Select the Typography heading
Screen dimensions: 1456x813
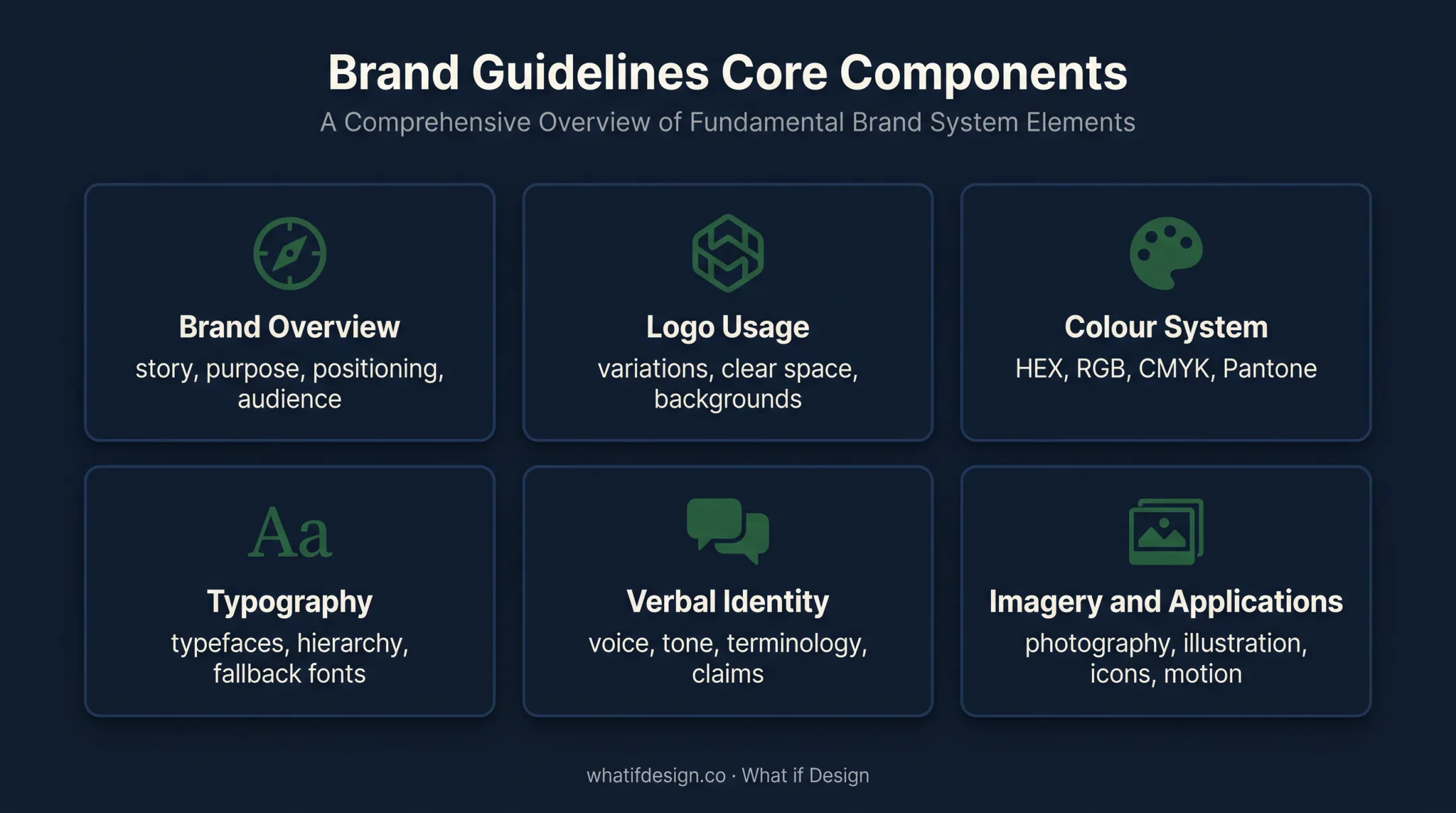[290, 602]
